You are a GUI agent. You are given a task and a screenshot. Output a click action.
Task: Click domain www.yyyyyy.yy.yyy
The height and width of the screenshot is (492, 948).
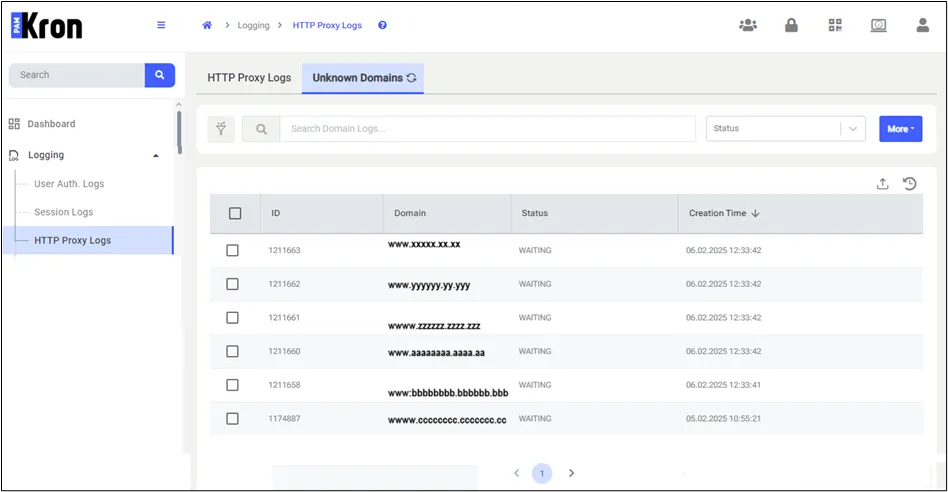pos(429,285)
